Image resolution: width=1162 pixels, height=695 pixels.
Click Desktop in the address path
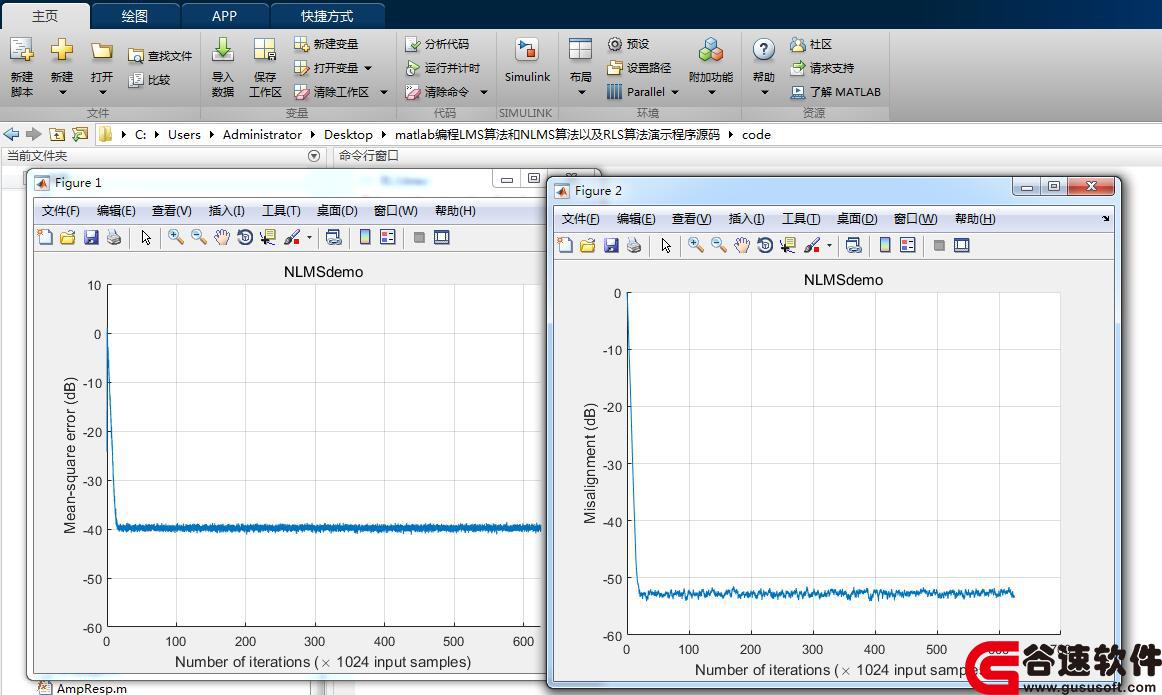point(348,134)
